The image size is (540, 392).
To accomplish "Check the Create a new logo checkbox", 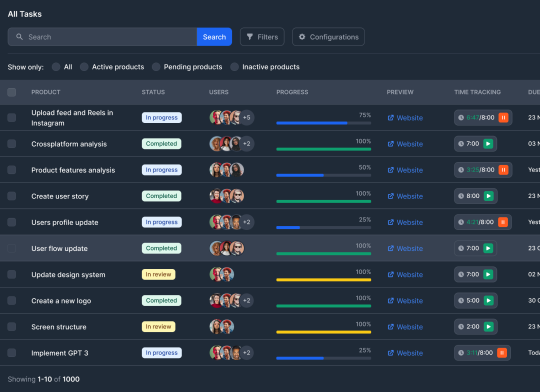I will point(12,301).
